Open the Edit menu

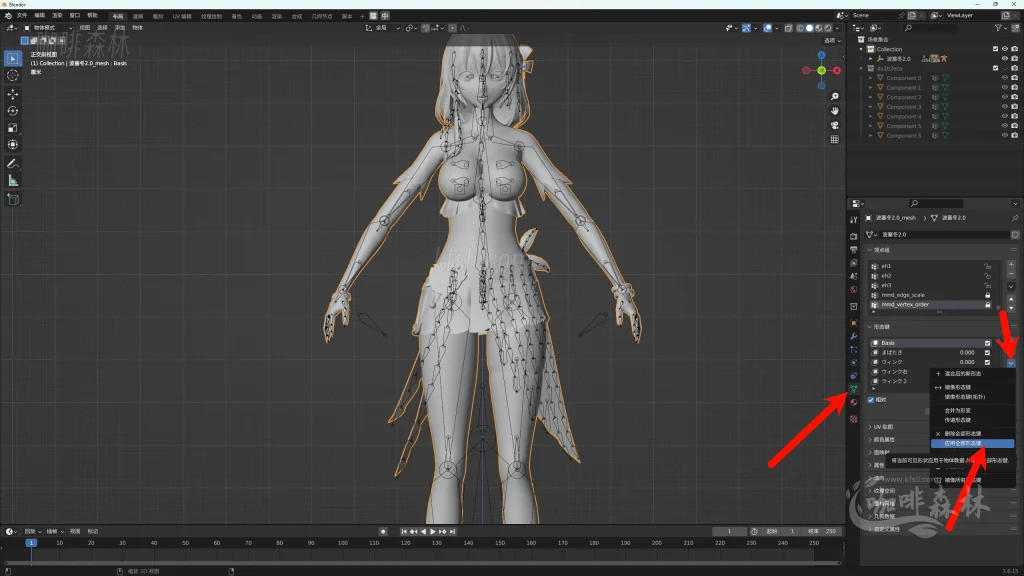[x=40, y=16]
